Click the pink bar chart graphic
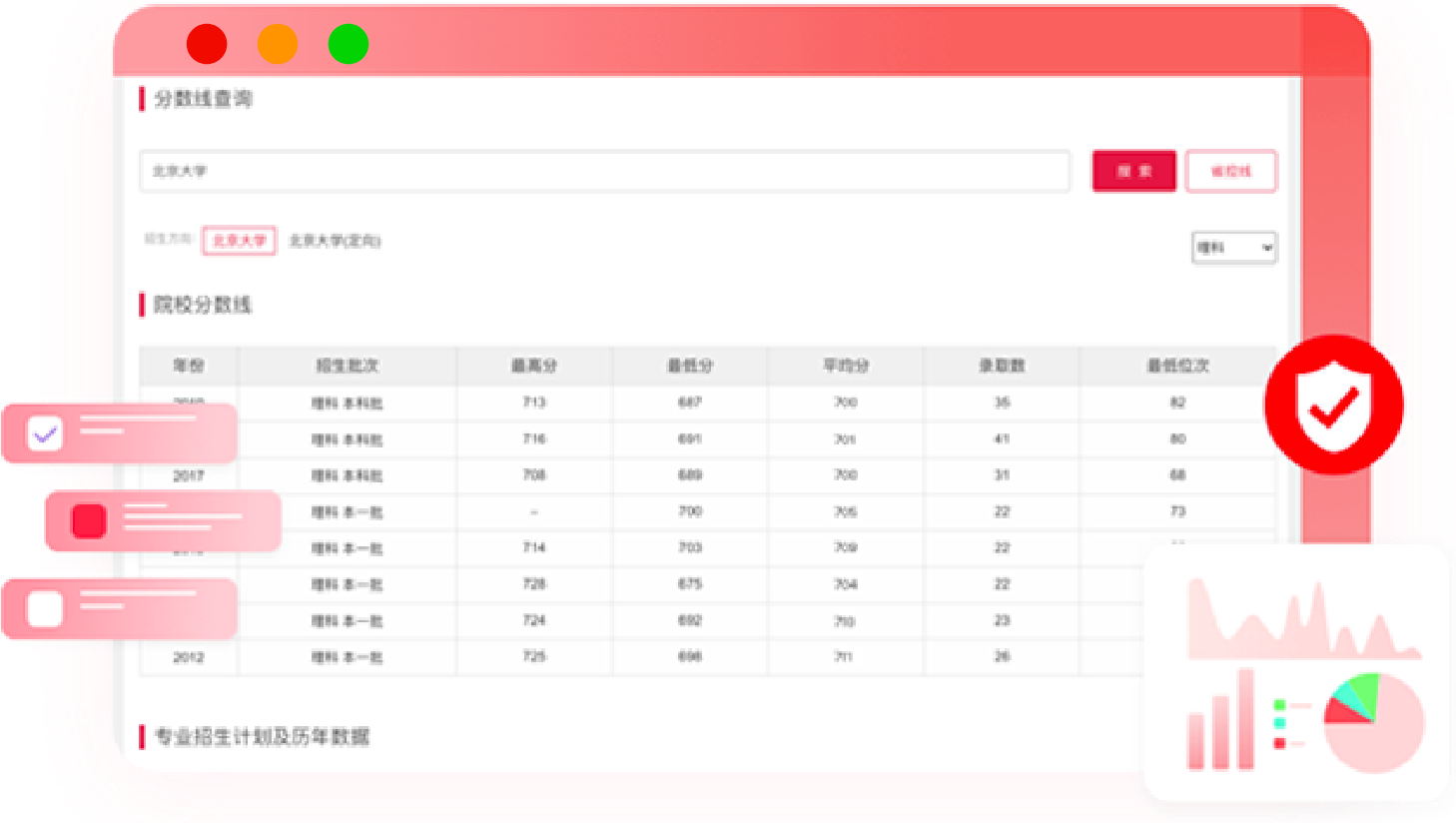 click(1220, 721)
